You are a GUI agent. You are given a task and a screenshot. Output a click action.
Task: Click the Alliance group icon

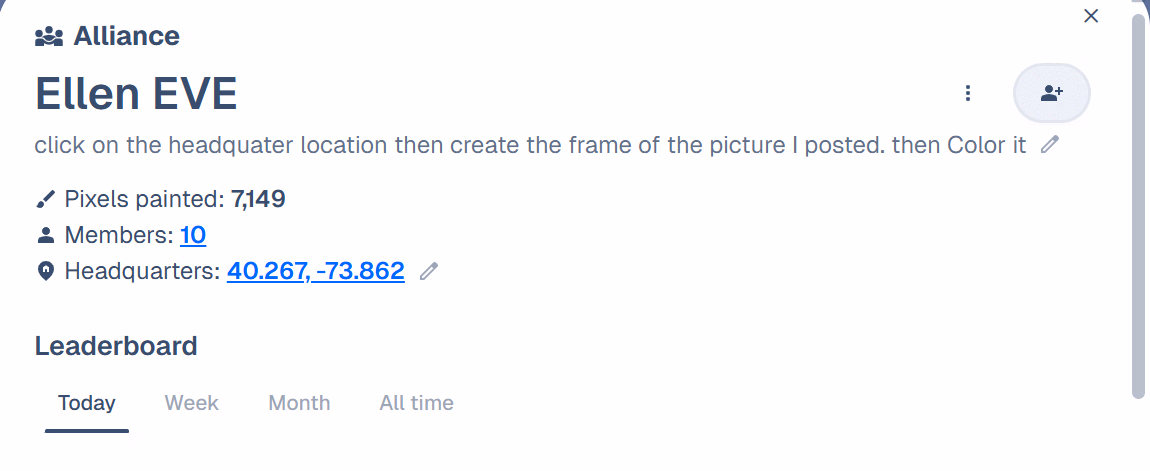[x=48, y=37]
